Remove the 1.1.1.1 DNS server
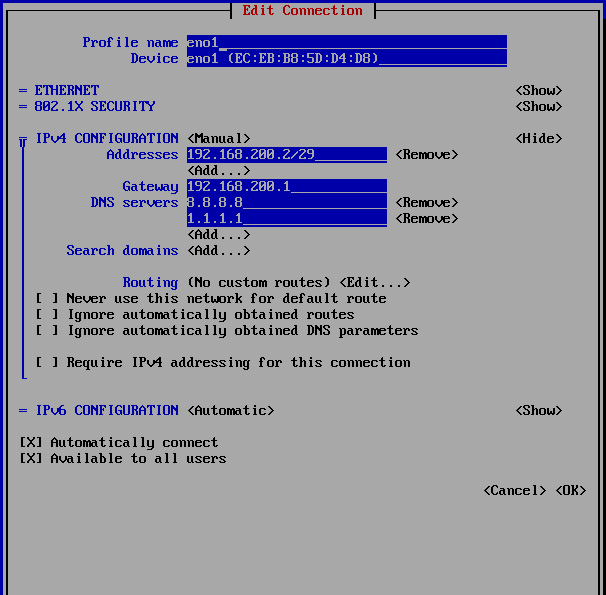 pyautogui.click(x=427, y=219)
